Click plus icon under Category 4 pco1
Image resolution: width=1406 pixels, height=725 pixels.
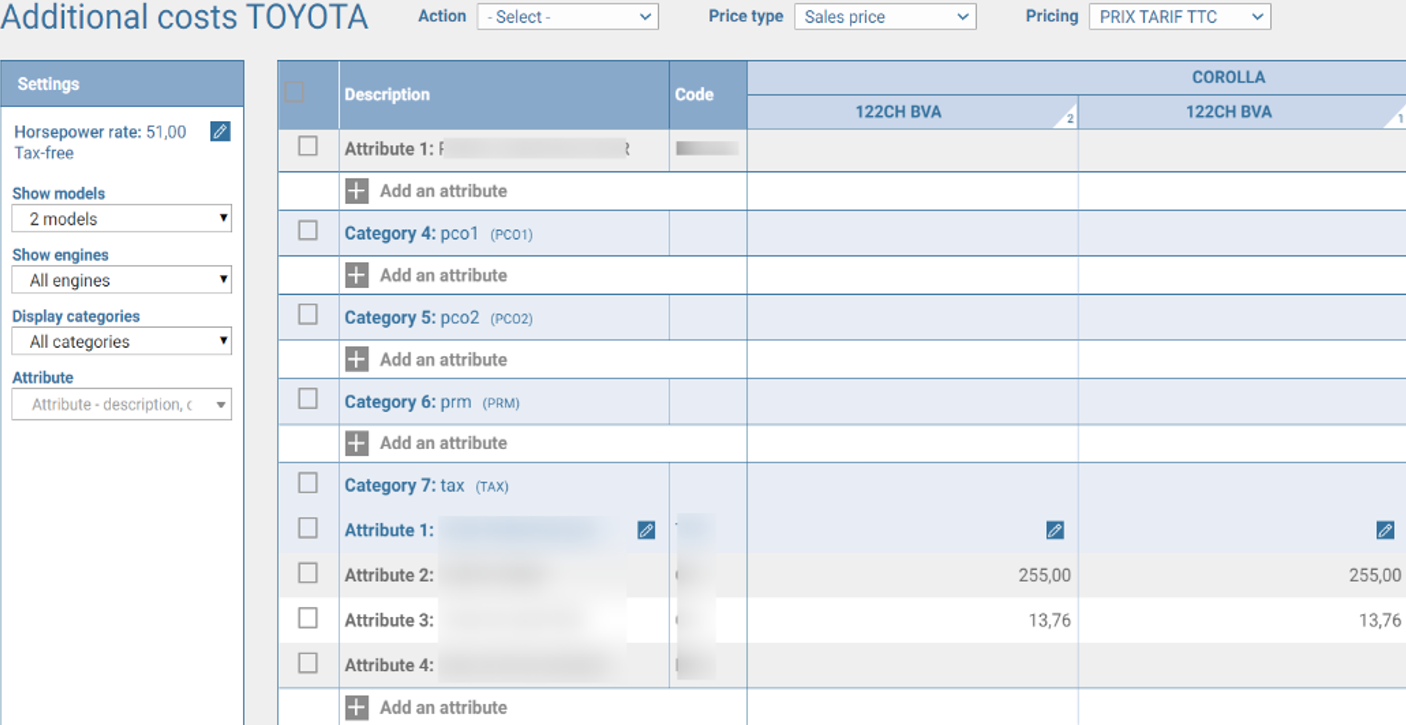click(357, 275)
